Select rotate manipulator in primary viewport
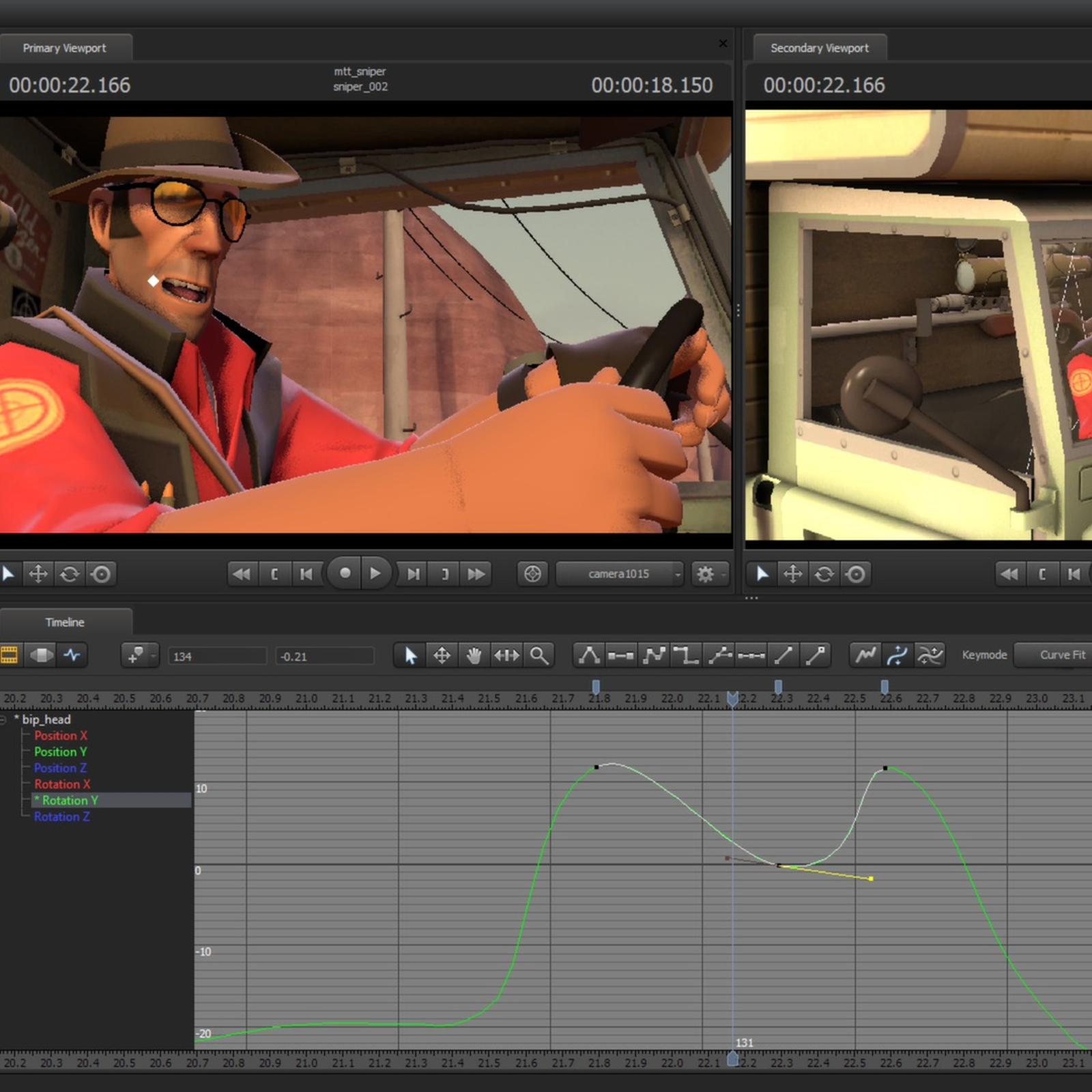This screenshot has height=1092, width=1092. coord(70,574)
